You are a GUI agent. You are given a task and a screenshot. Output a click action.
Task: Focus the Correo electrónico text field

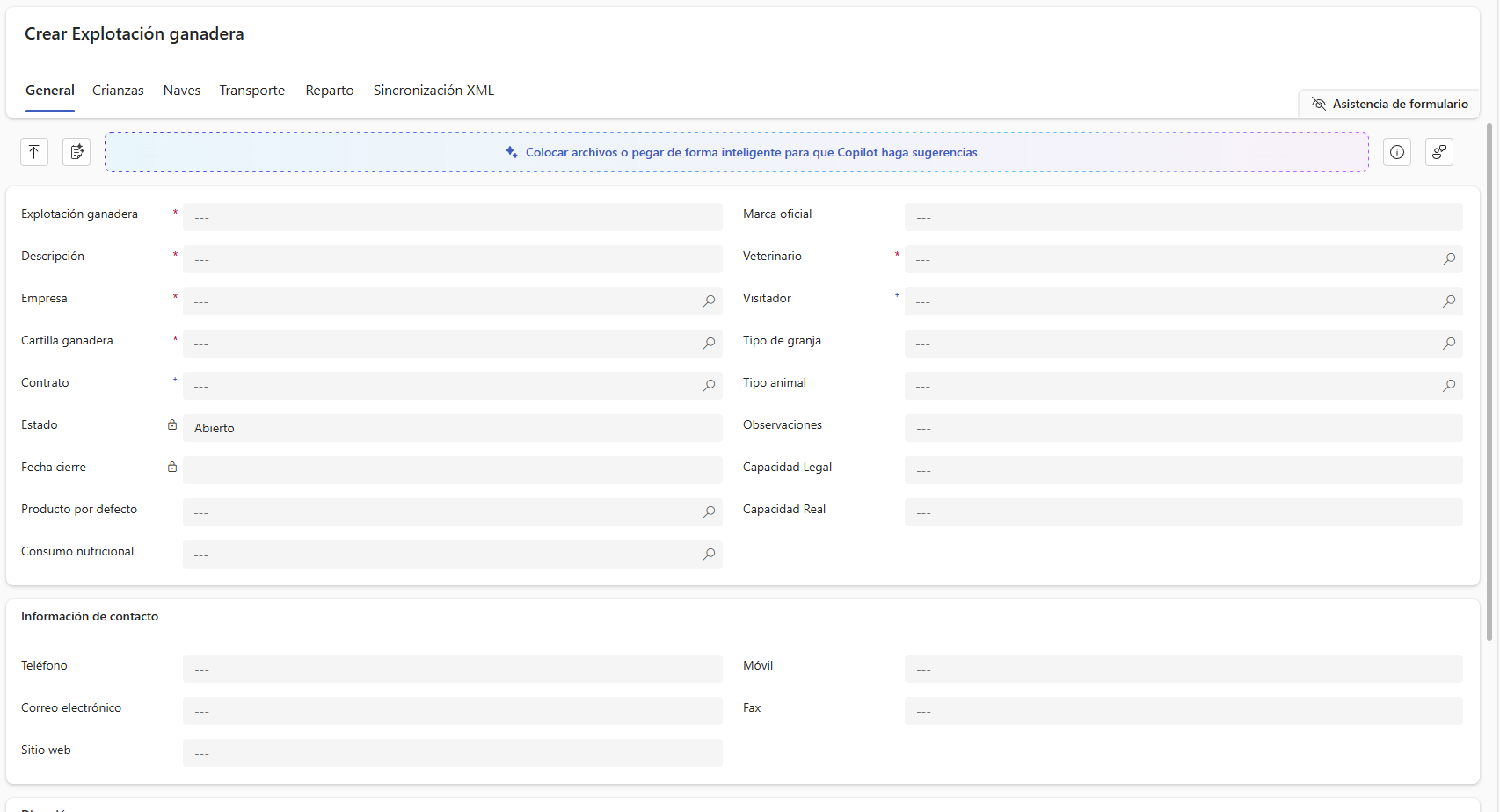pos(452,711)
